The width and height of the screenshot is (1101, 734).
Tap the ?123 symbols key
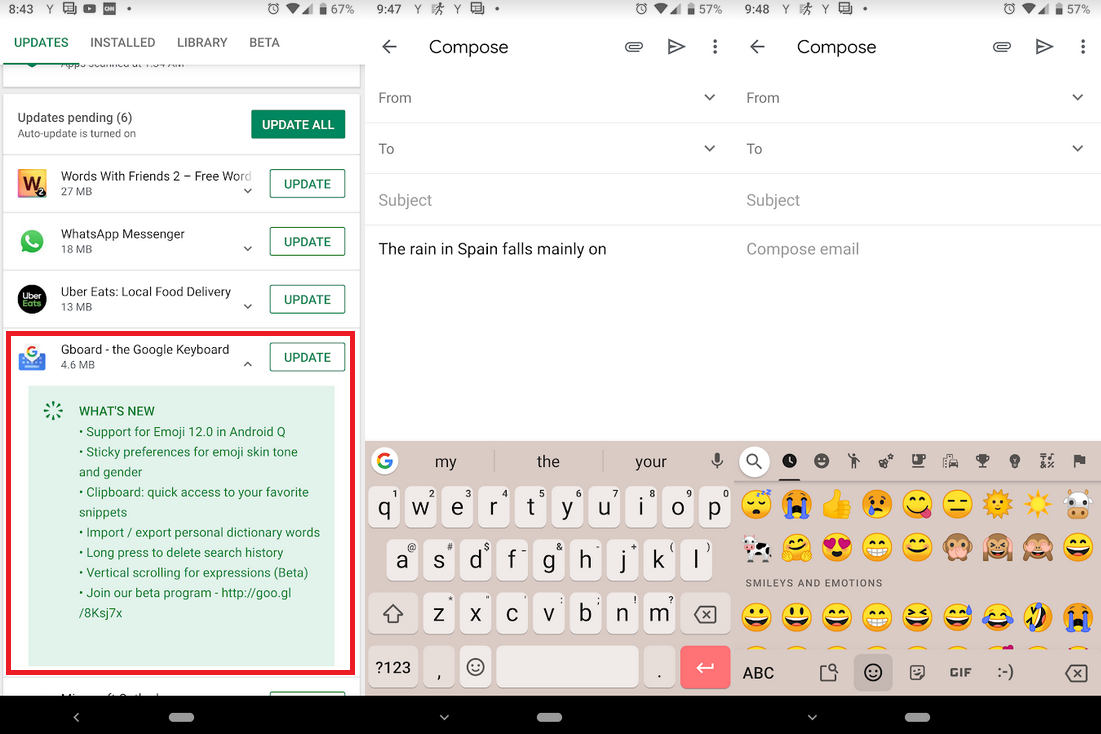point(393,667)
